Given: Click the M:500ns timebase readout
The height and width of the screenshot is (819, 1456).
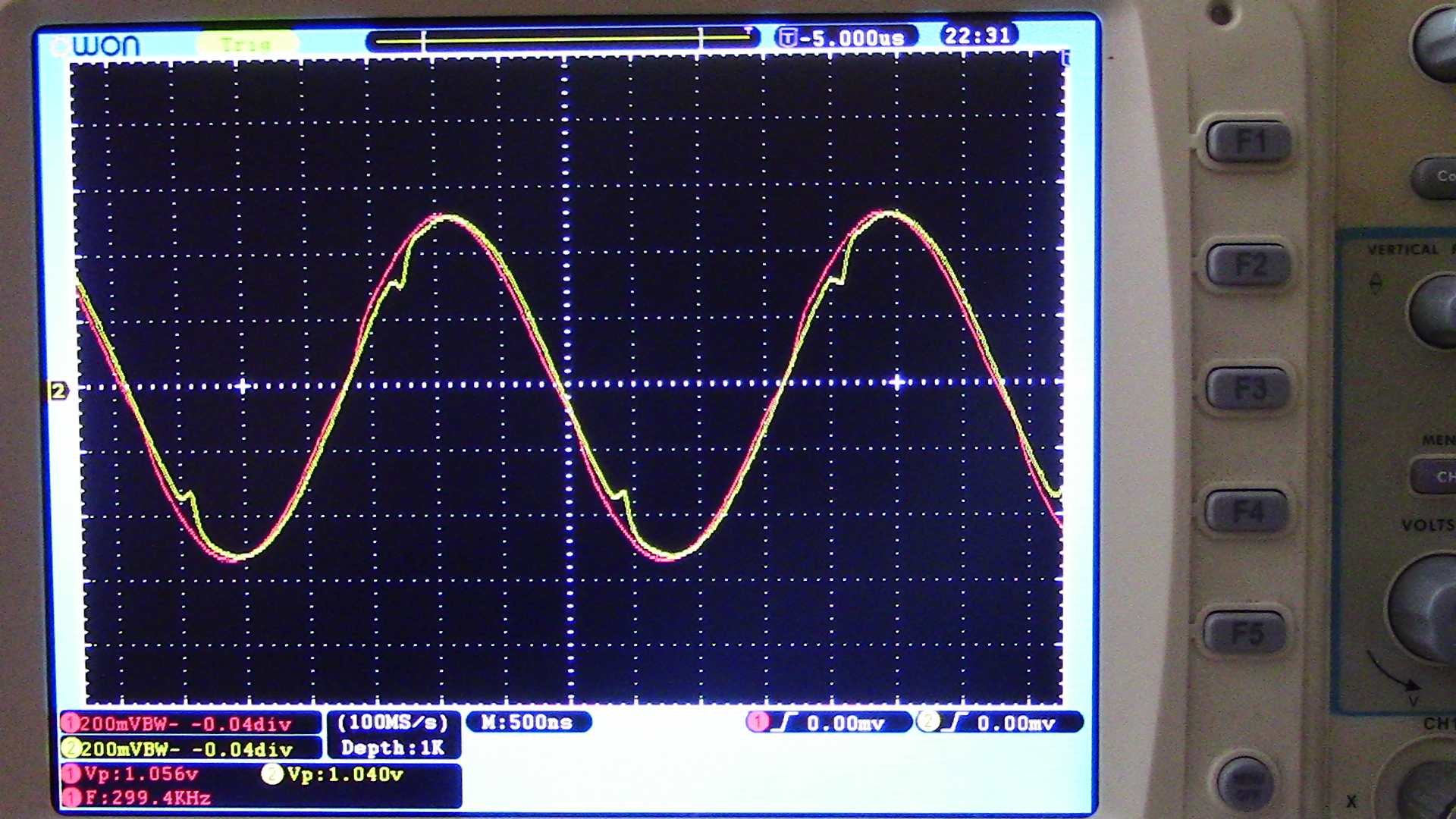Looking at the screenshot, I should (528, 722).
